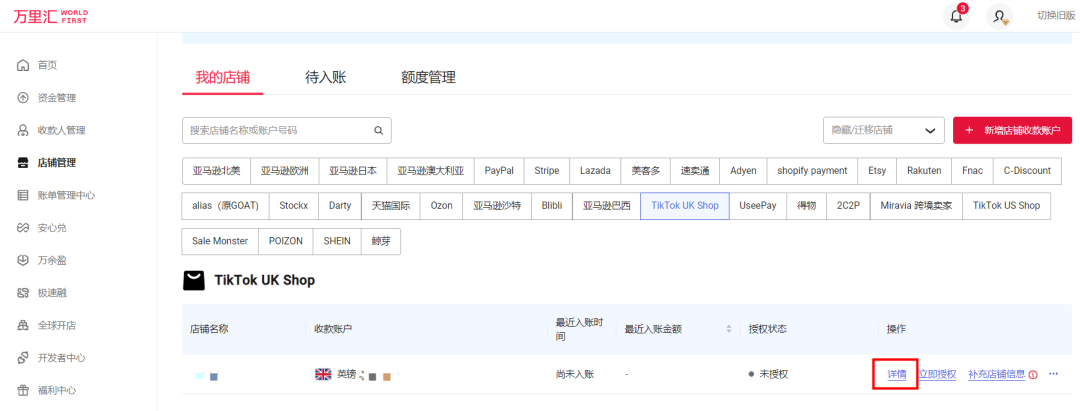Filter by Stripe platform

coord(547,171)
